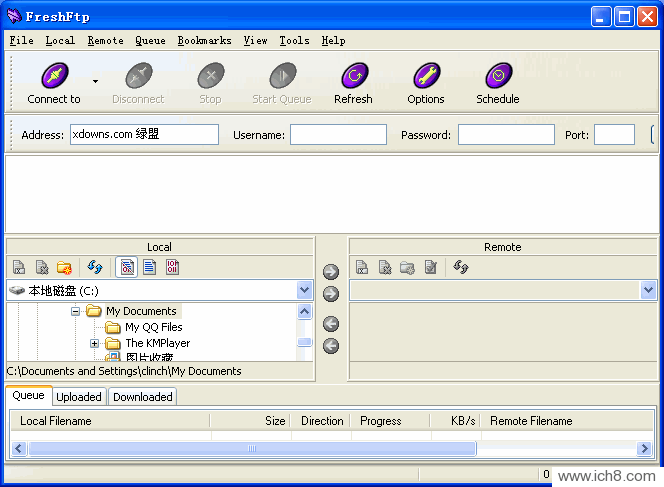664x487 pixels.
Task: Open the Schedule clock icon
Action: point(498,75)
